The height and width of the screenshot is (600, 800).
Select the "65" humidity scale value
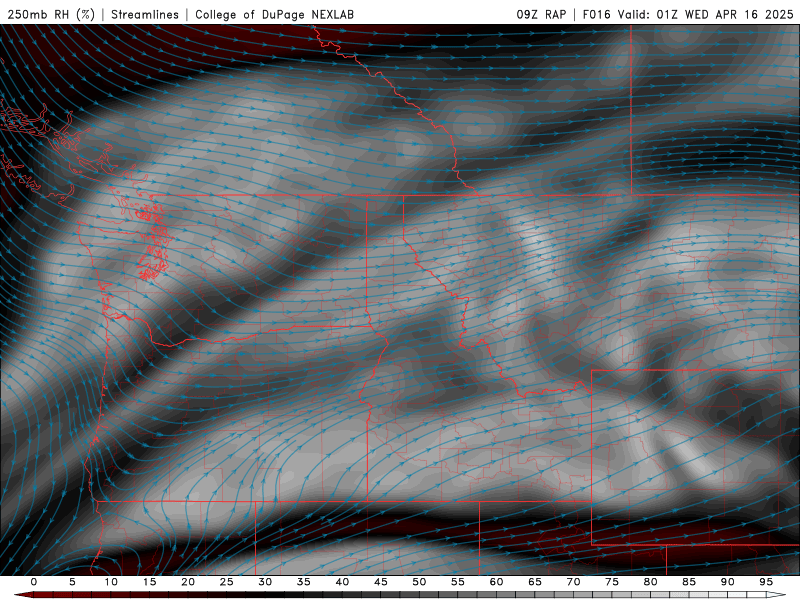click(535, 582)
